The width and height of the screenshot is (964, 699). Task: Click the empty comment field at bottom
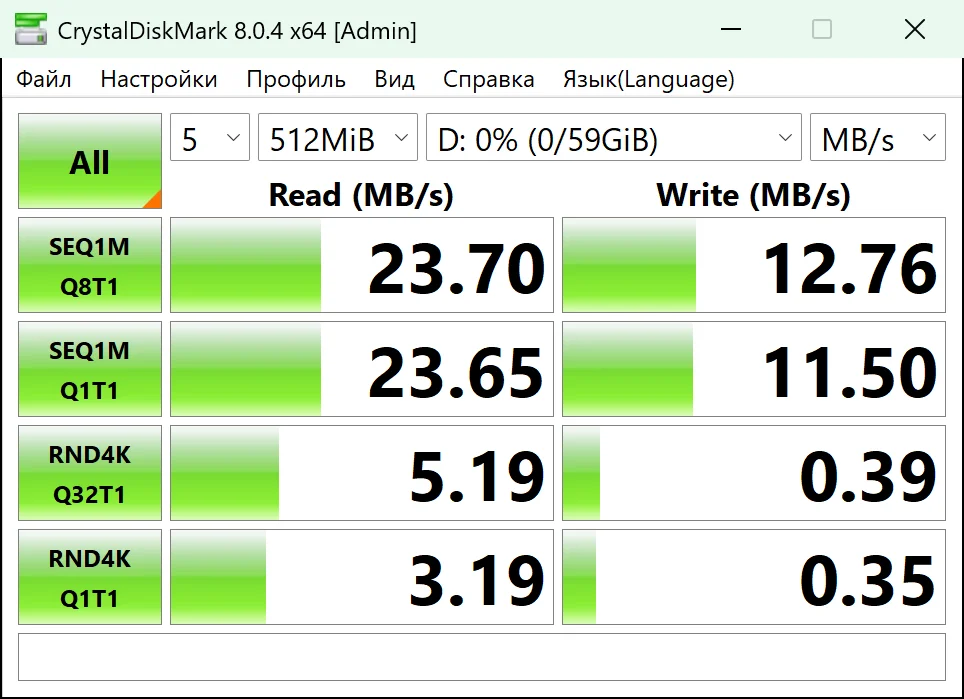tap(482, 657)
